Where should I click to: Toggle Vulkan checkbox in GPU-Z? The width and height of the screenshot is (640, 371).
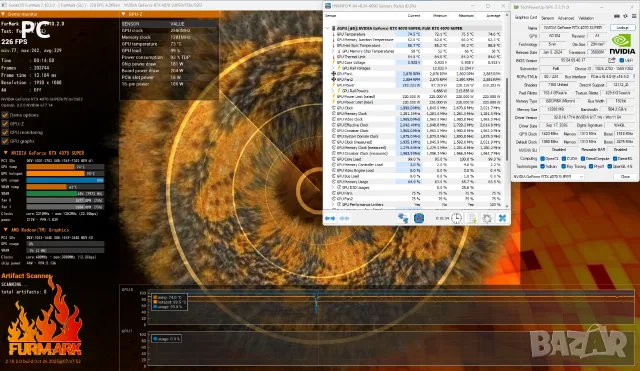coord(542,166)
